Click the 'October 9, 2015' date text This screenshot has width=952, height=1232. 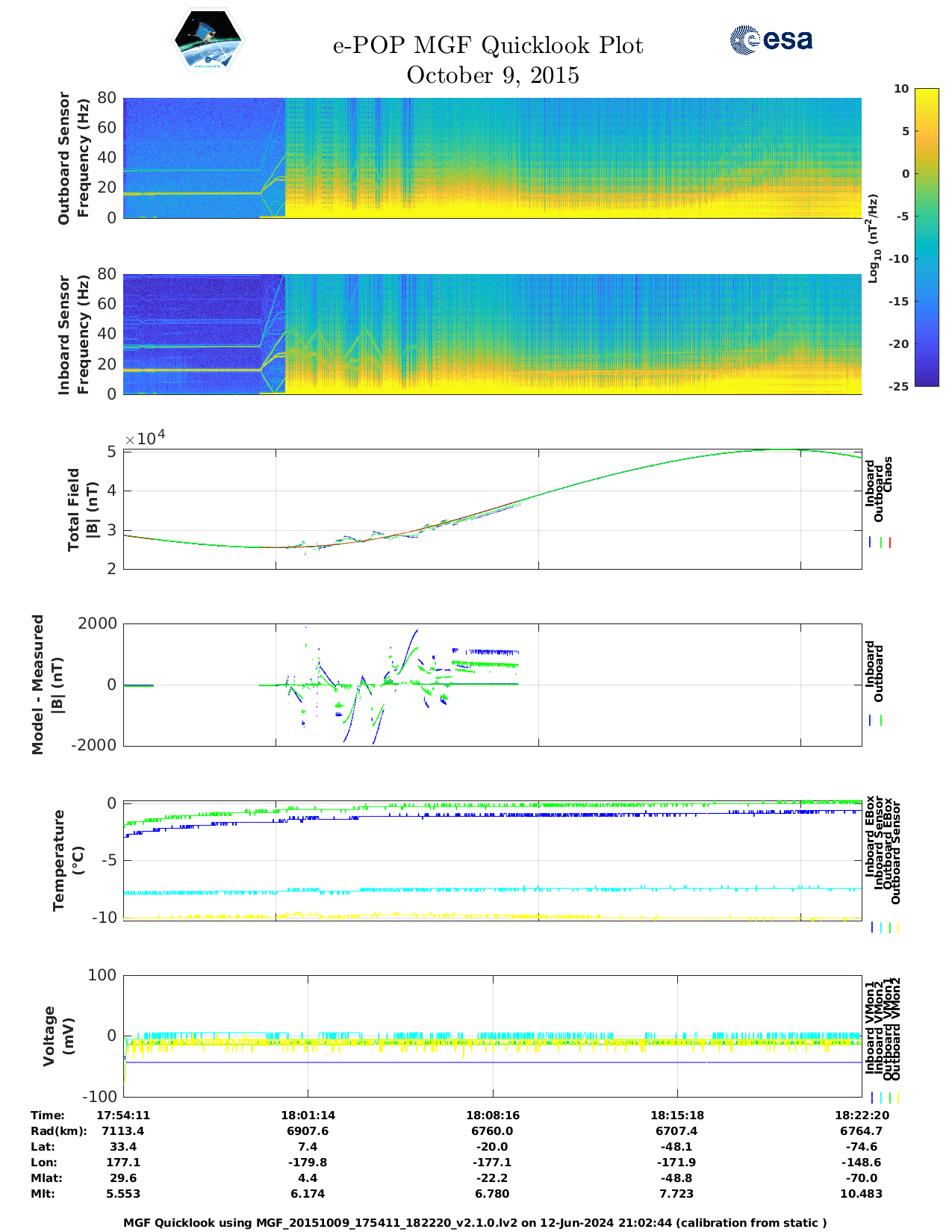tap(492, 75)
